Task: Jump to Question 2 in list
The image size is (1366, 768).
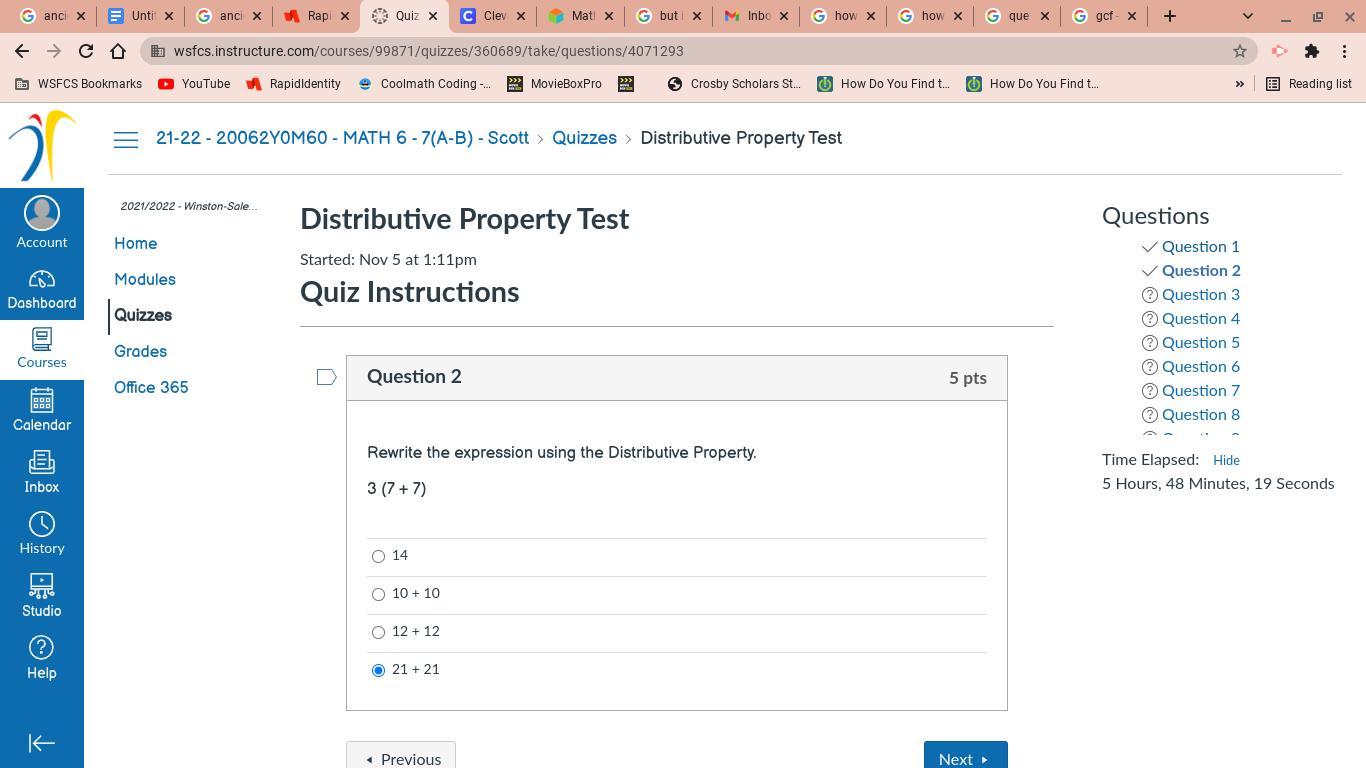Action: [x=1201, y=271]
